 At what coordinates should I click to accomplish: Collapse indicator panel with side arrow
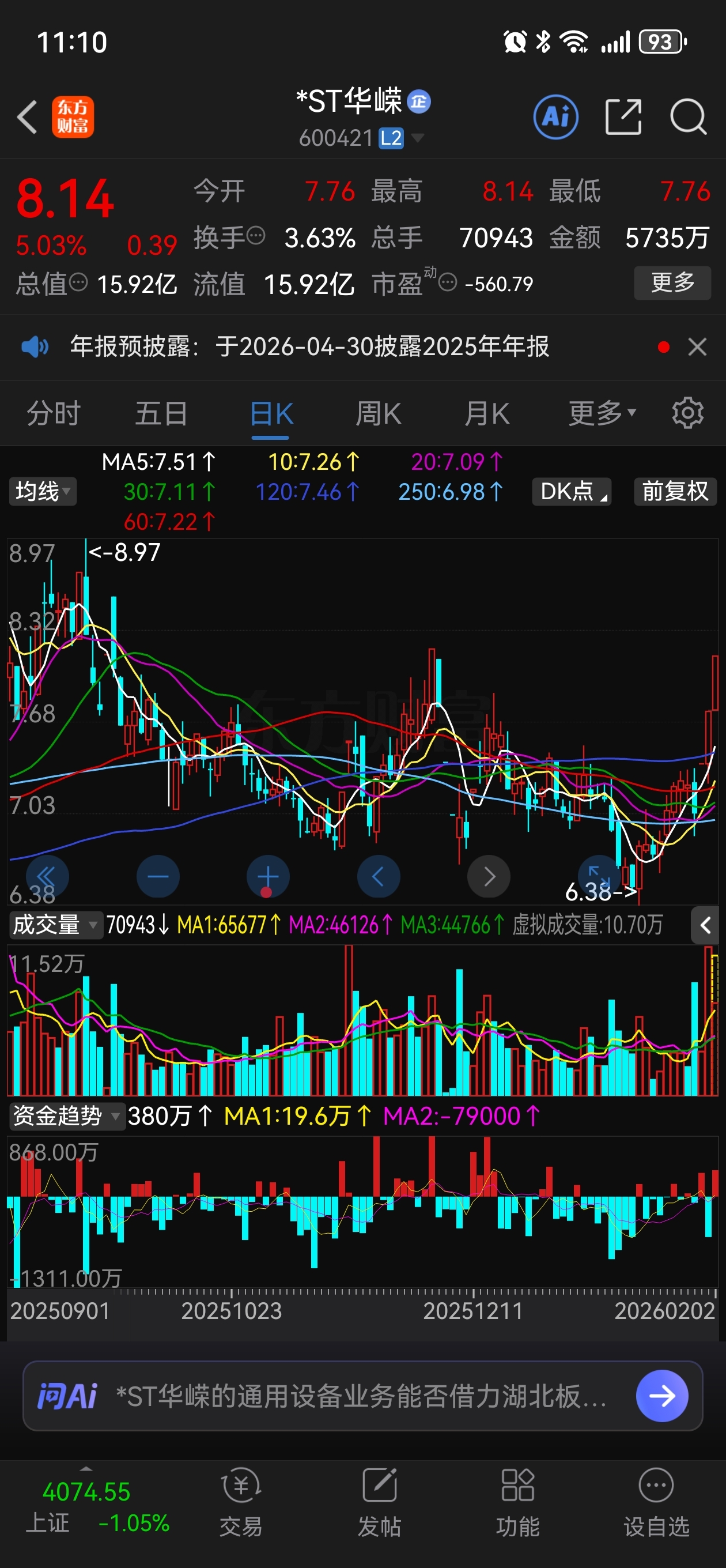[x=705, y=926]
